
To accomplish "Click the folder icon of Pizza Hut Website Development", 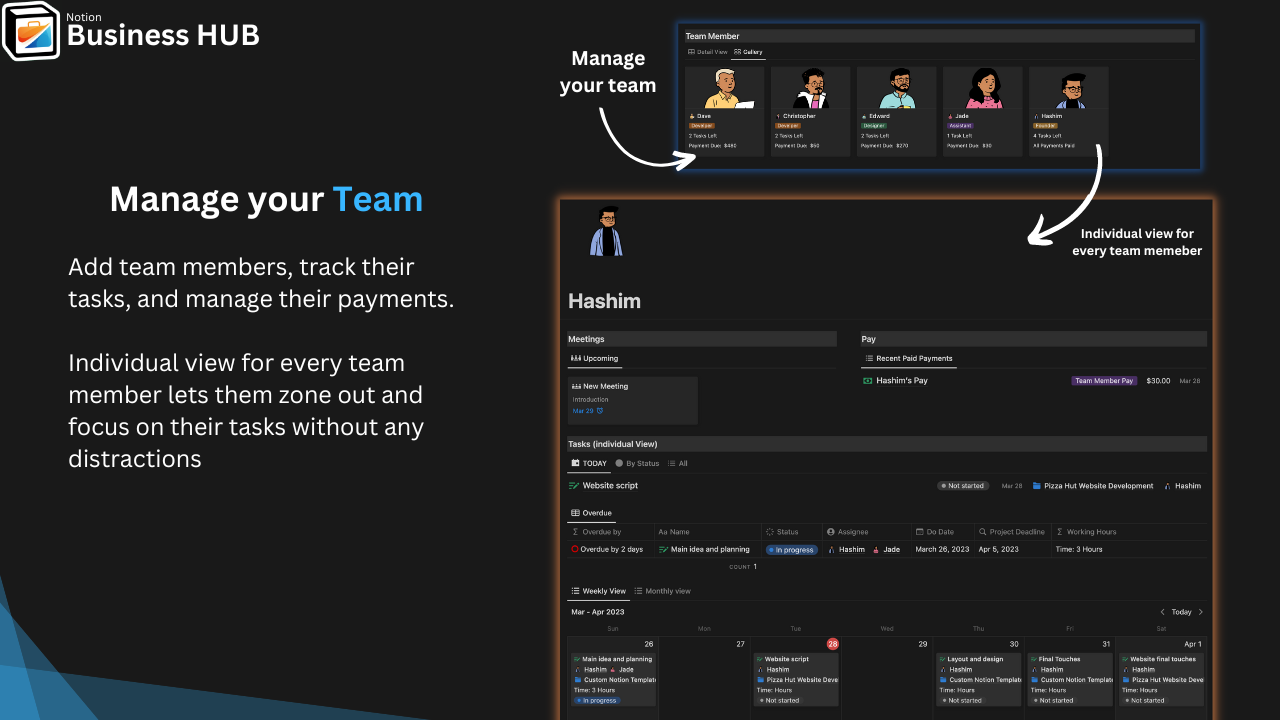I will point(1037,486).
